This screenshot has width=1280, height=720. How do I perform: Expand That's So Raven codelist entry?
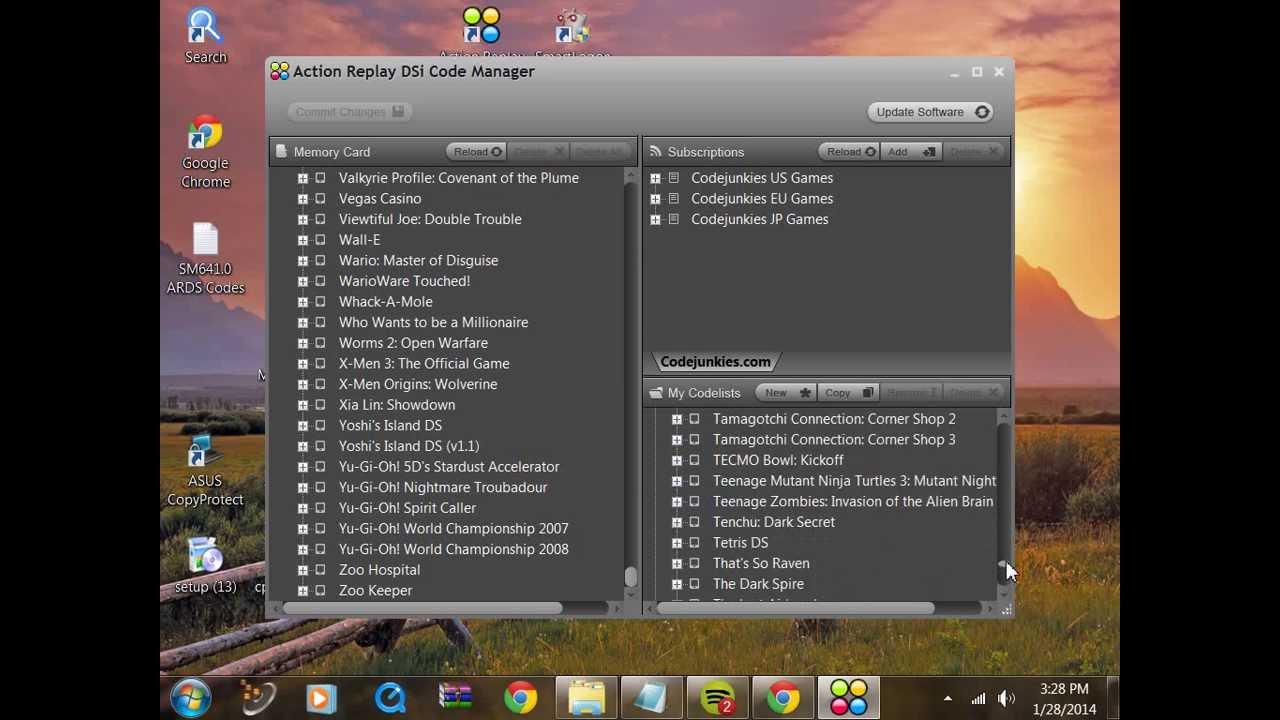point(677,564)
